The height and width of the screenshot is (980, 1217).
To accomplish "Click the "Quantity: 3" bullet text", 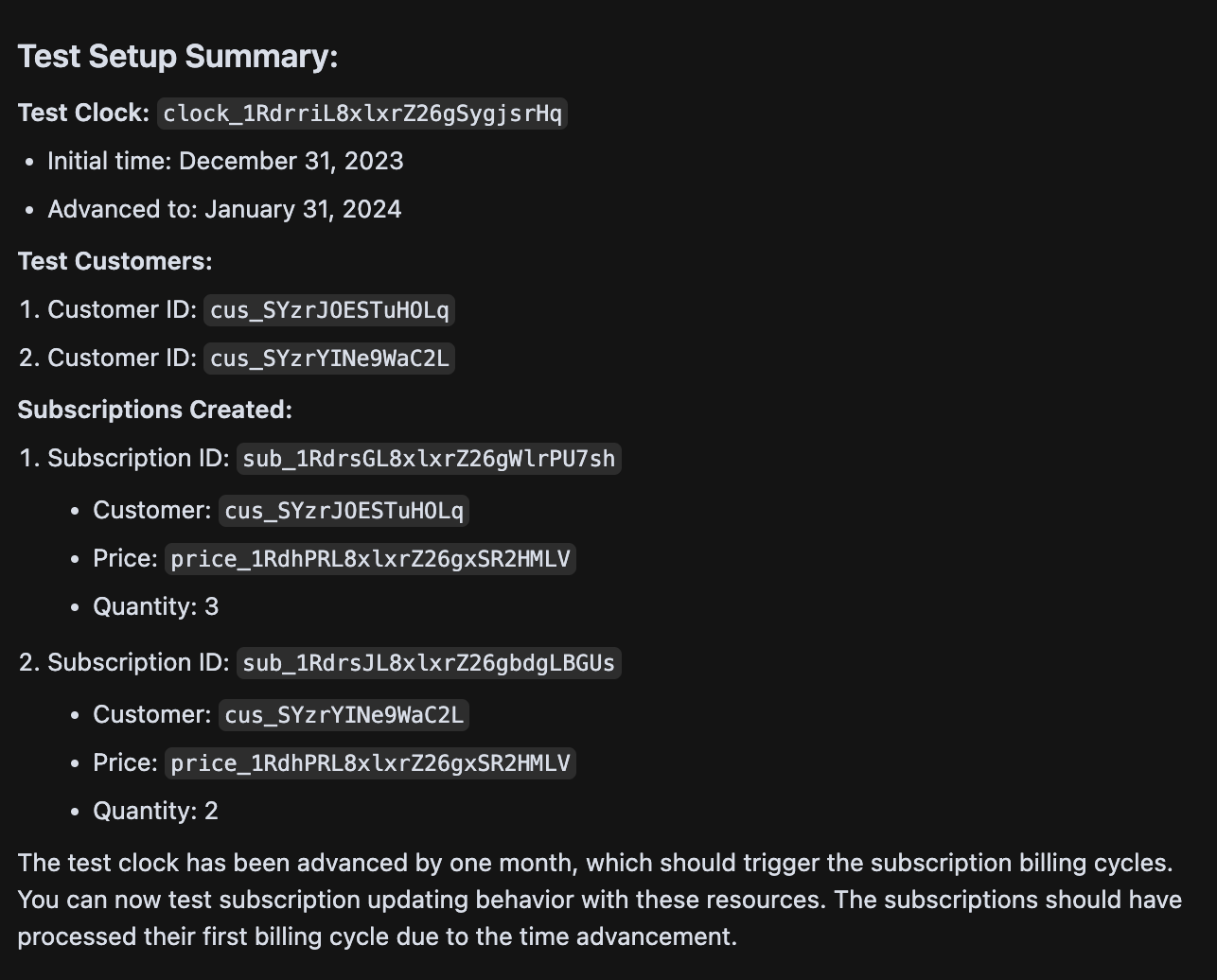I will point(155,606).
